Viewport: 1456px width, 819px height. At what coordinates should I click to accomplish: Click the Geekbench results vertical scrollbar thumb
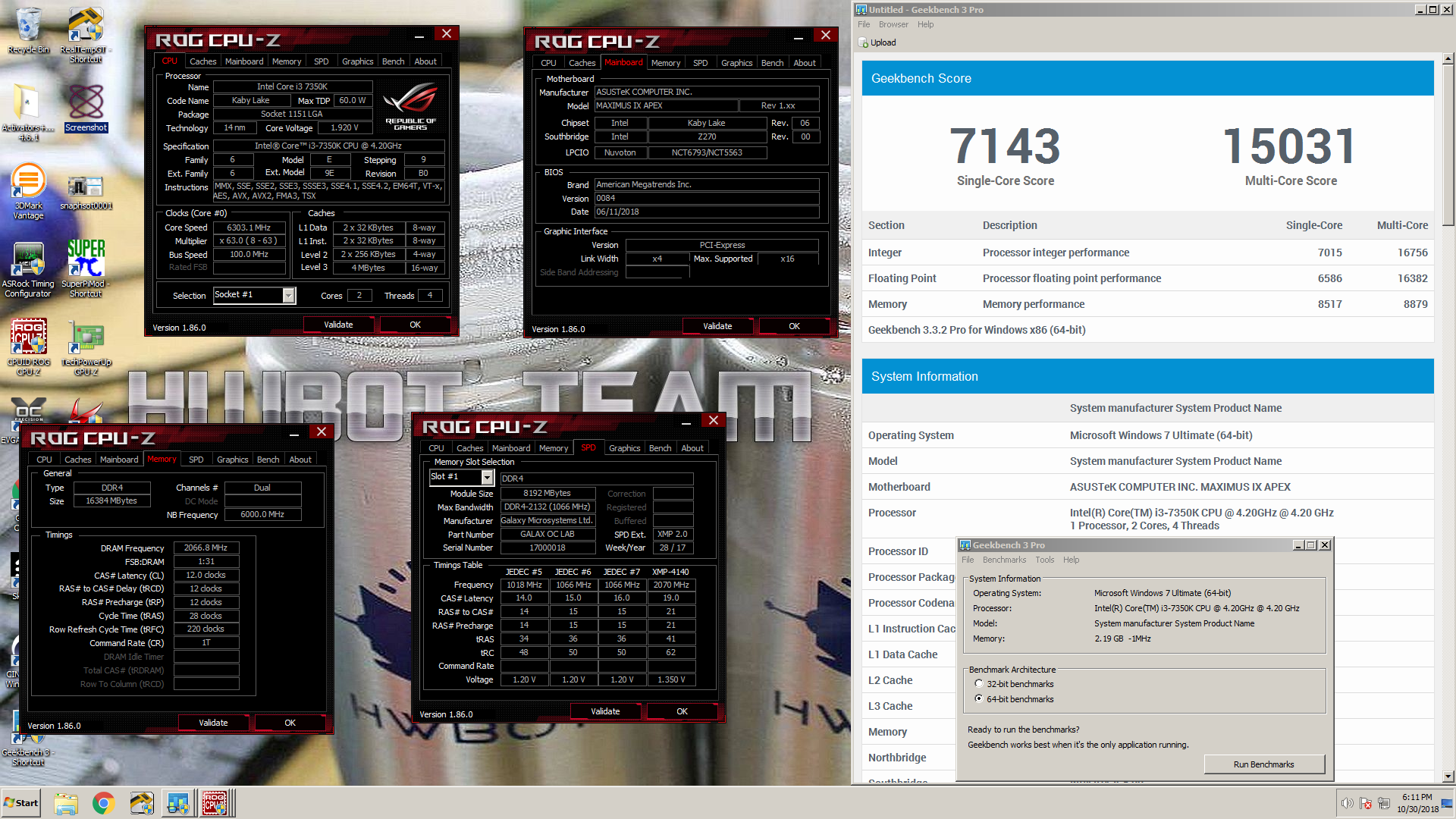point(1448,145)
